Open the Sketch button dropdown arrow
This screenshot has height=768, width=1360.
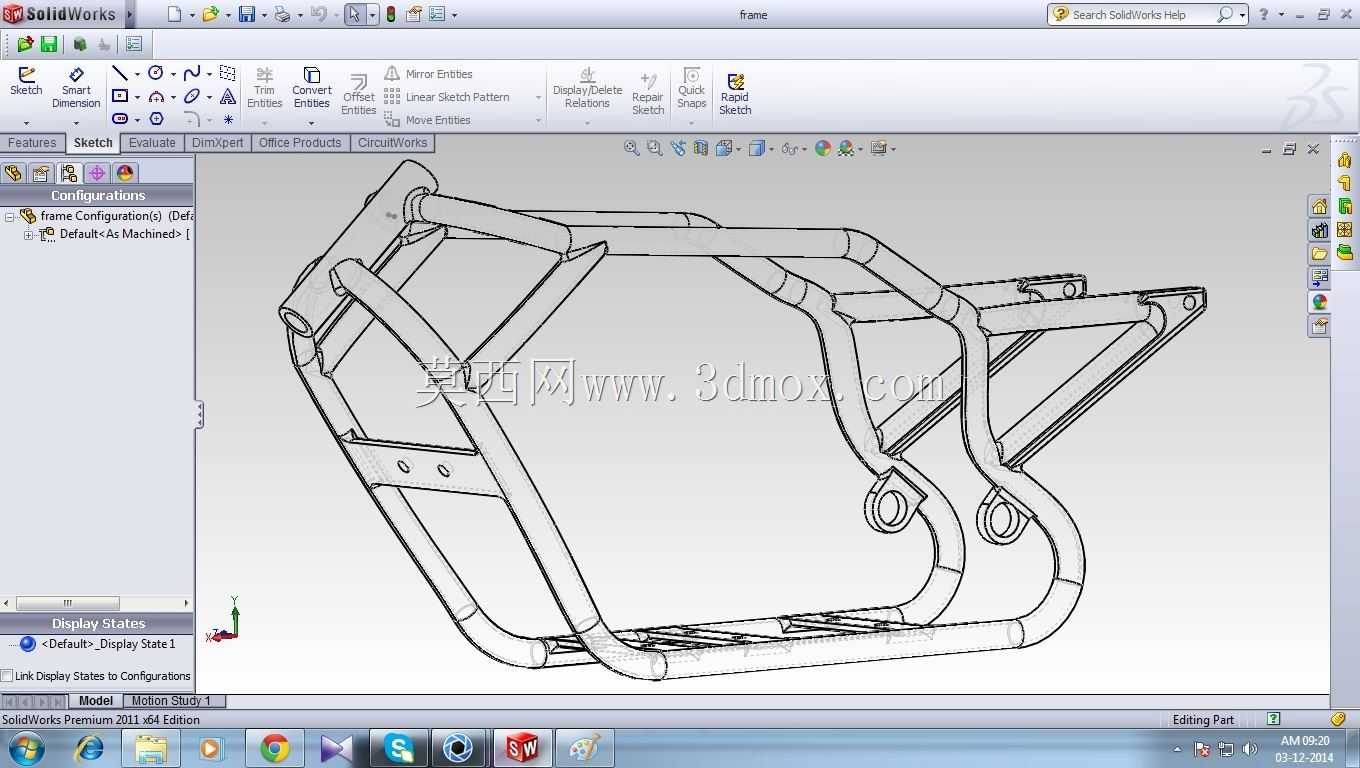click(26, 123)
